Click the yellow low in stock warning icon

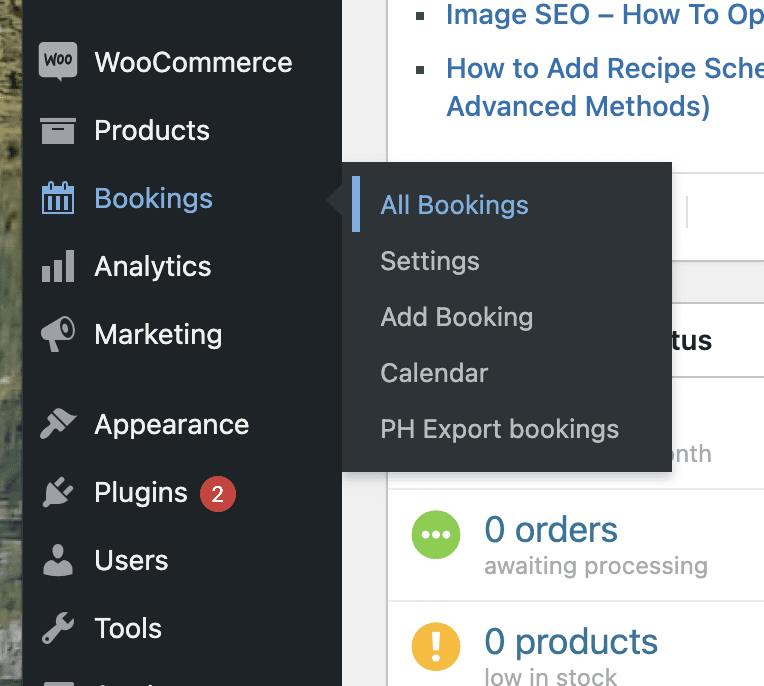coord(436,647)
